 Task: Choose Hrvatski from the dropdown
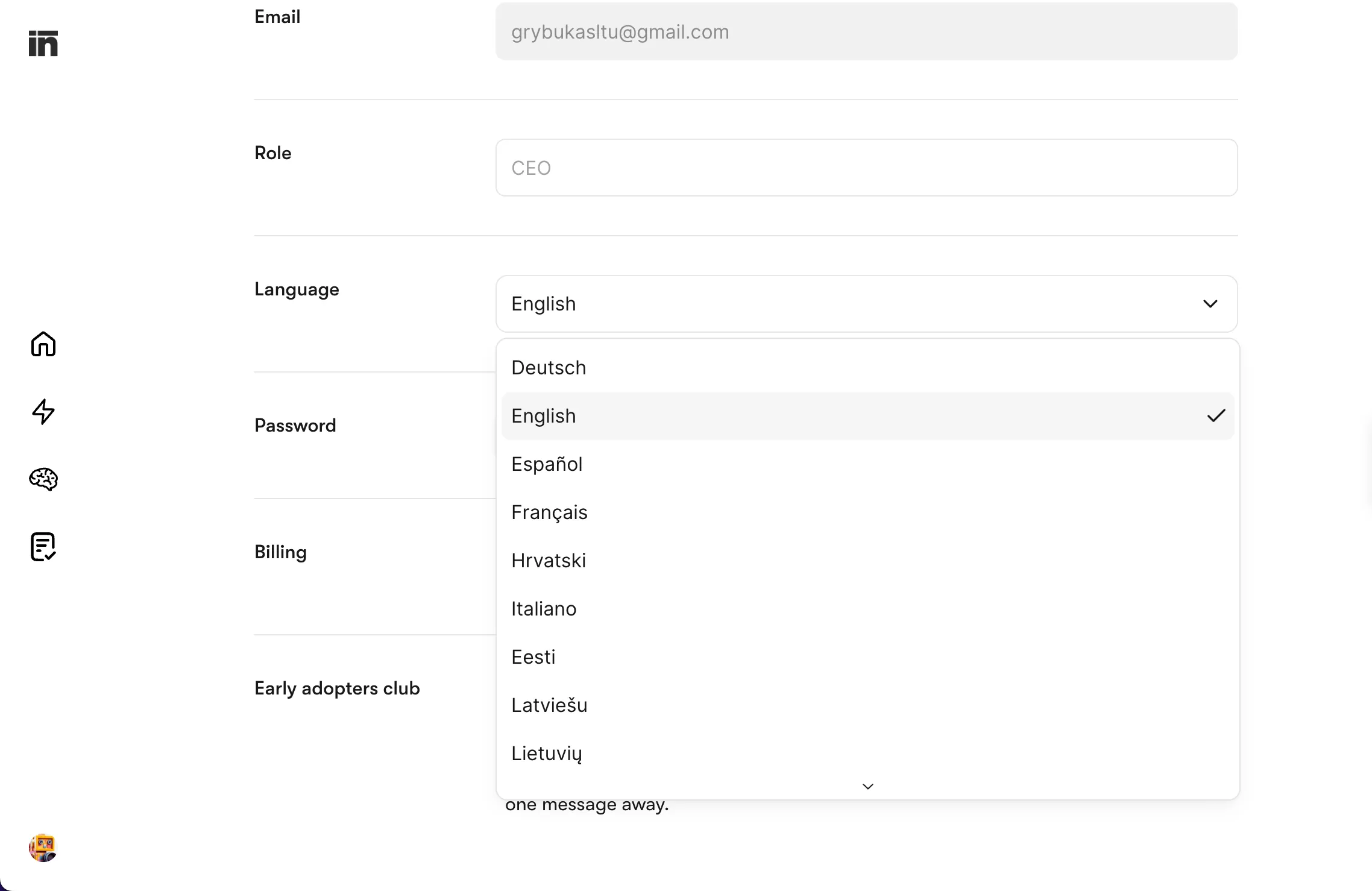pos(549,561)
